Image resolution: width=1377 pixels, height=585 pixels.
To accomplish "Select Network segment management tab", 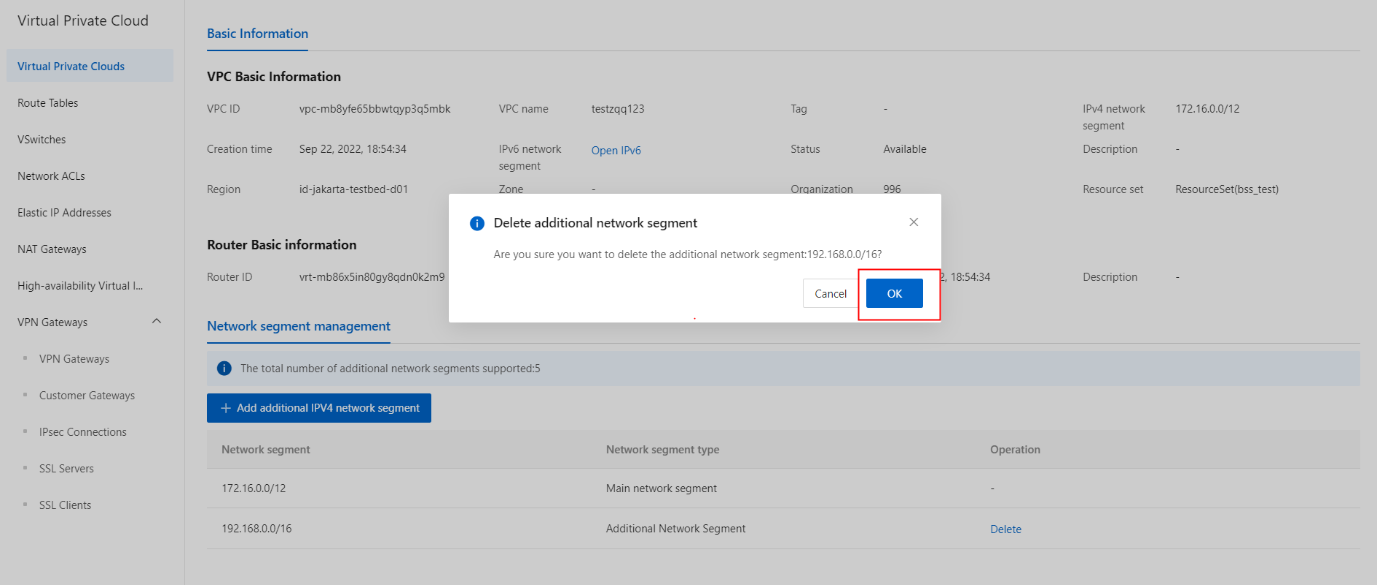I will pos(298,326).
